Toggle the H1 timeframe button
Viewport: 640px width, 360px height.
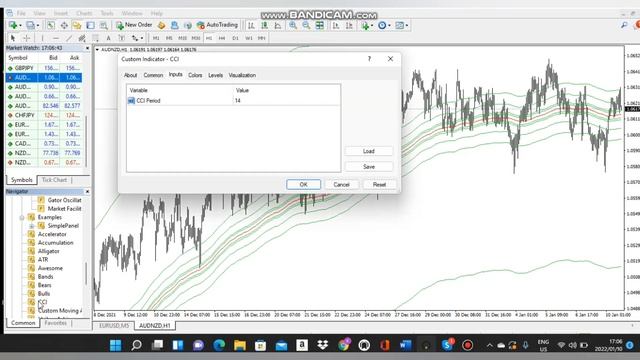[x=209, y=38]
